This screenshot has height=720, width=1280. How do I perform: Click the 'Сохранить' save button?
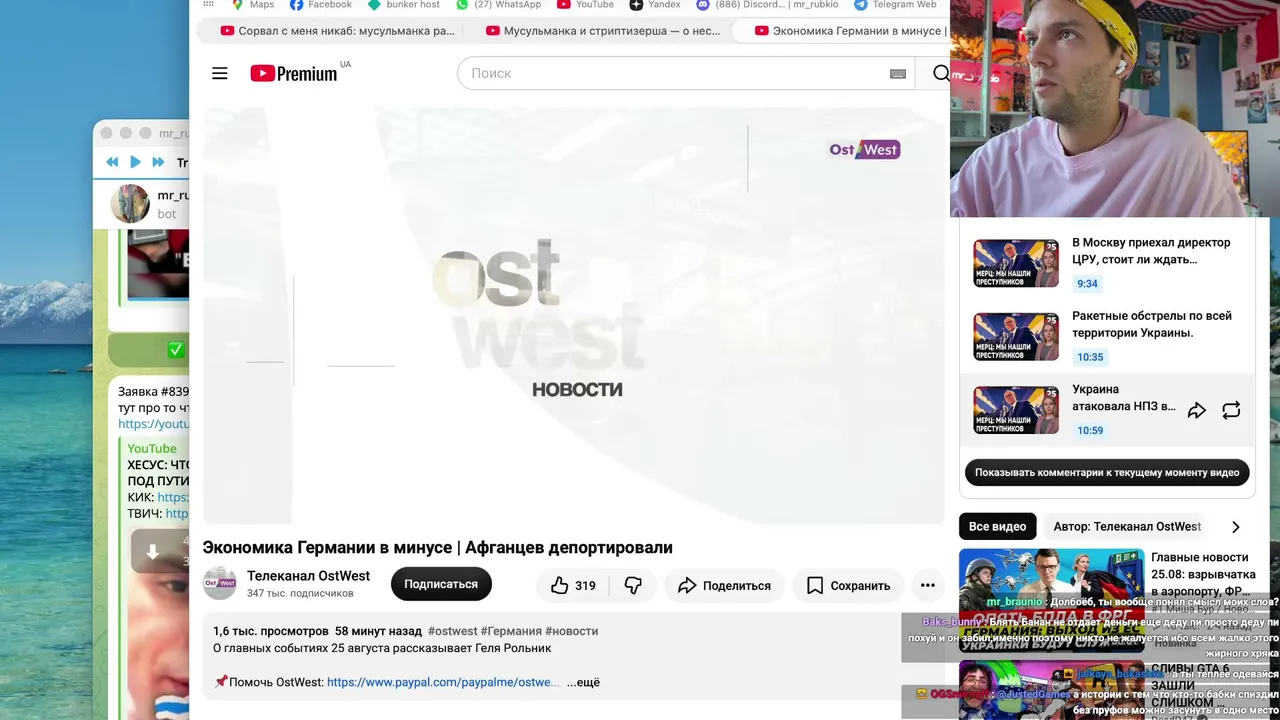[848, 585]
